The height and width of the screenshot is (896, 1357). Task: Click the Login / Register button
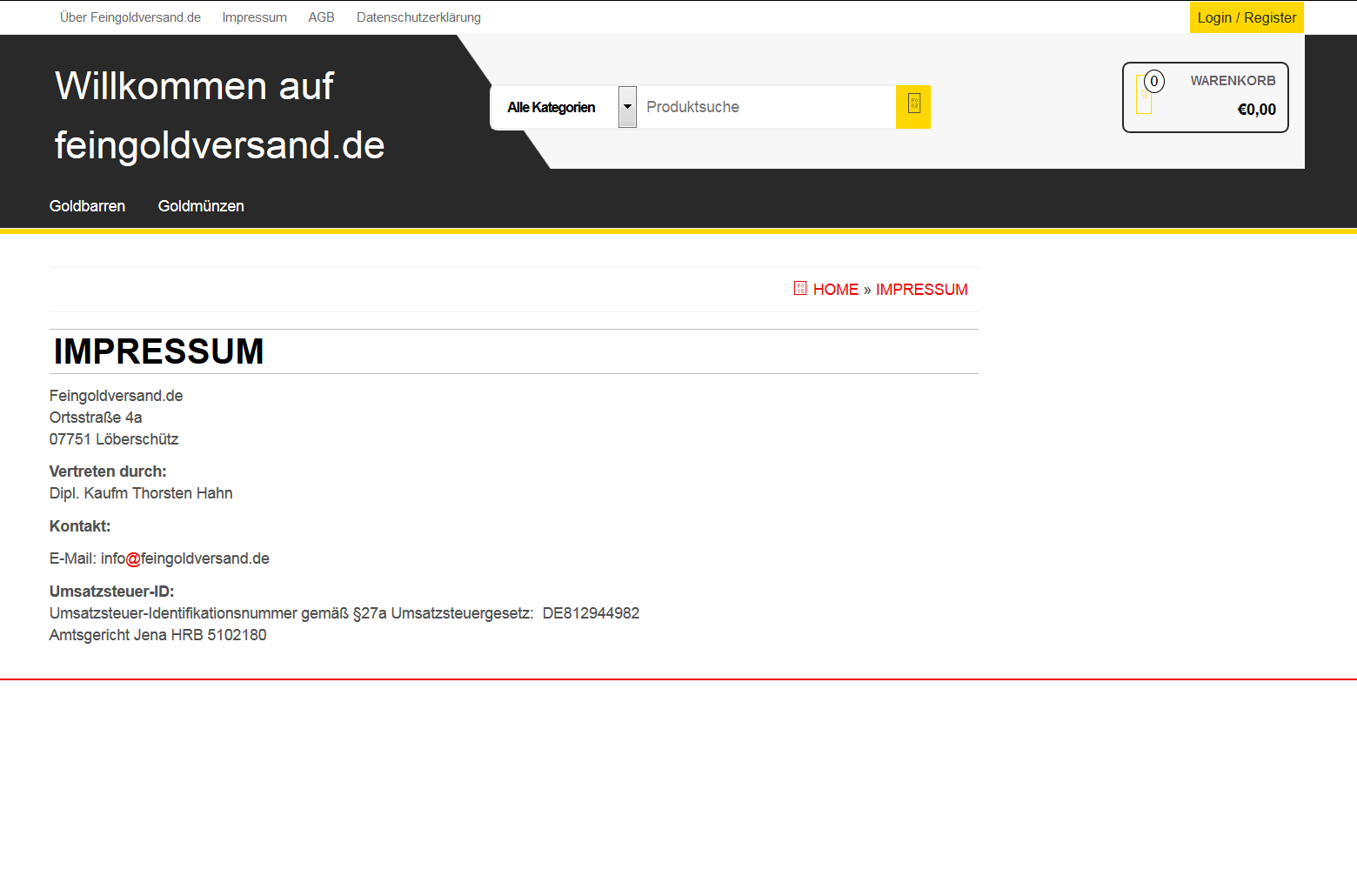coord(1247,17)
